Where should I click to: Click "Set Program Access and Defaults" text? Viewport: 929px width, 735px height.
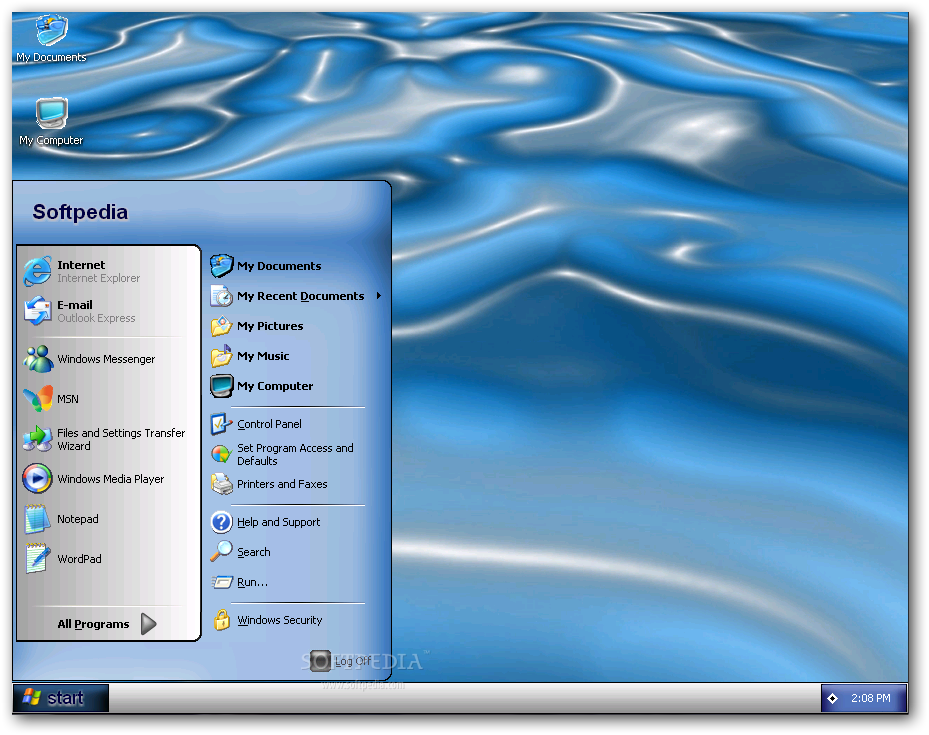pyautogui.click(x=295, y=454)
